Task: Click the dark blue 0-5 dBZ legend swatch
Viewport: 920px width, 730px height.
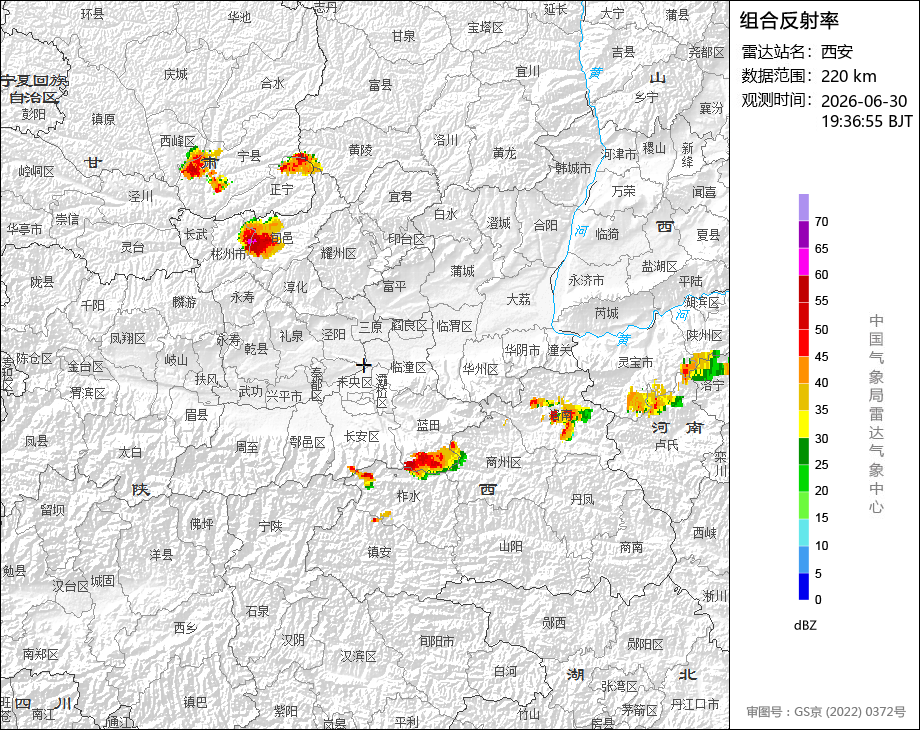Action: pos(804,586)
